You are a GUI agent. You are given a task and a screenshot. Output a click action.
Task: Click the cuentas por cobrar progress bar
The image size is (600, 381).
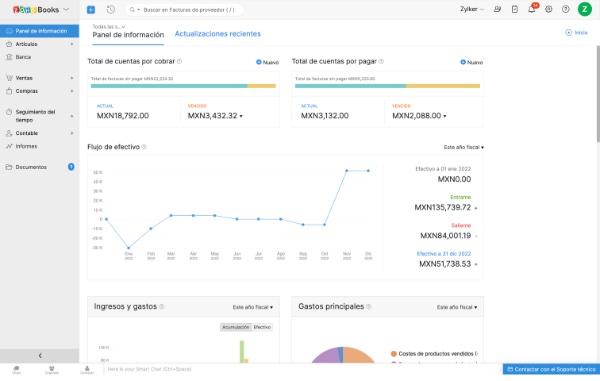point(183,86)
